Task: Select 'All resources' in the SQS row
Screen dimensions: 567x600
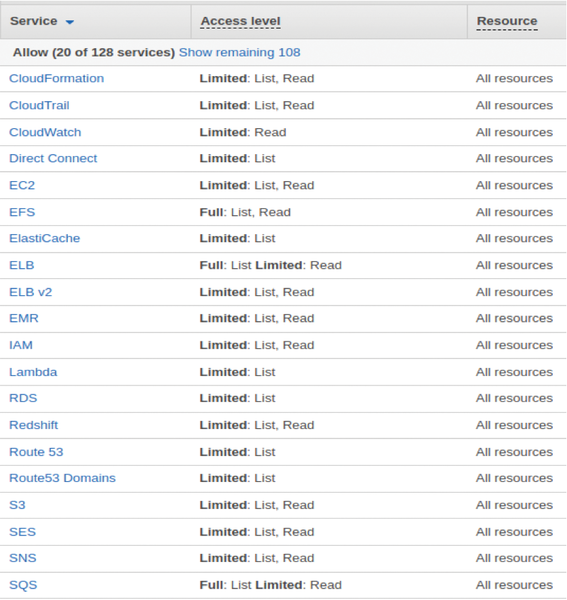Action: [x=514, y=585]
